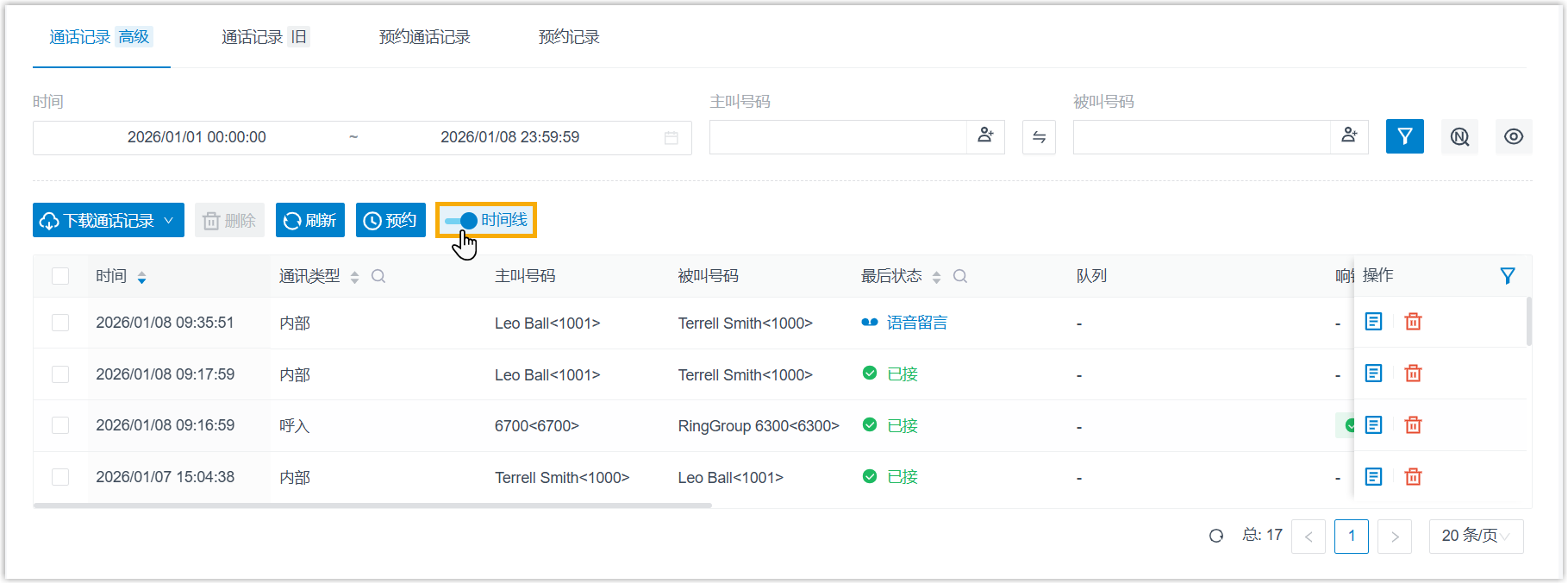
Task: Sort by the 时间 column
Action: tap(141, 277)
